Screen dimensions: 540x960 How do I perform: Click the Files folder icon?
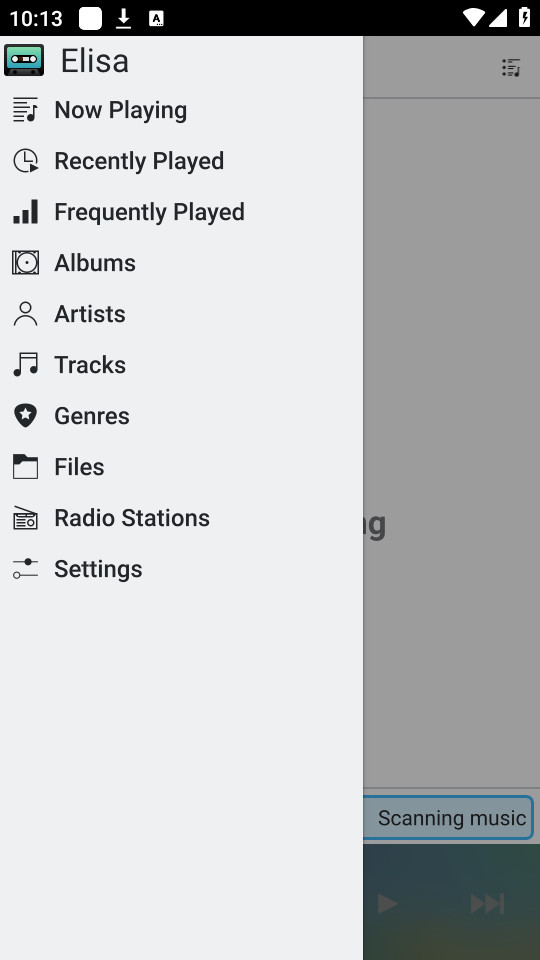coord(25,467)
